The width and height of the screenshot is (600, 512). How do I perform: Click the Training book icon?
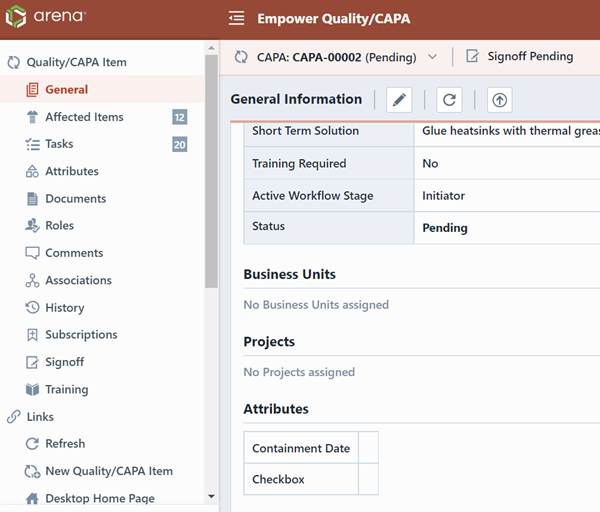[x=33, y=390]
